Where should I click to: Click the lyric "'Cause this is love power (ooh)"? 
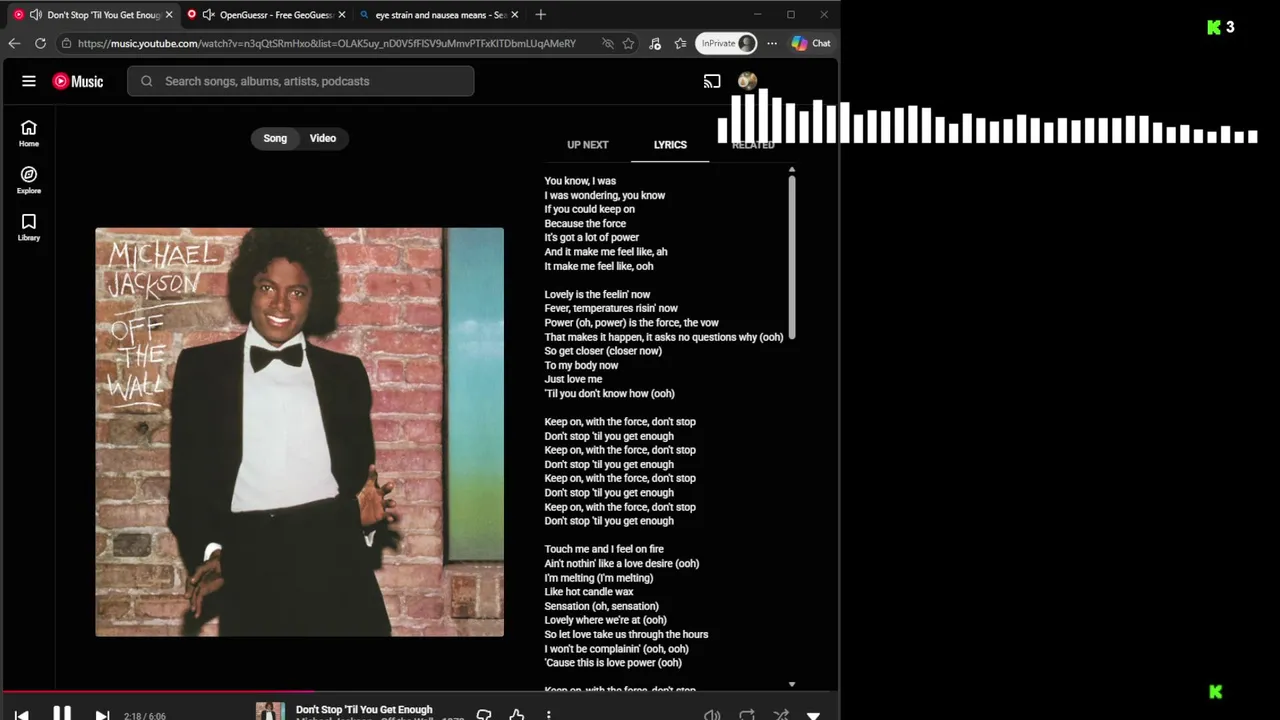tap(613, 663)
